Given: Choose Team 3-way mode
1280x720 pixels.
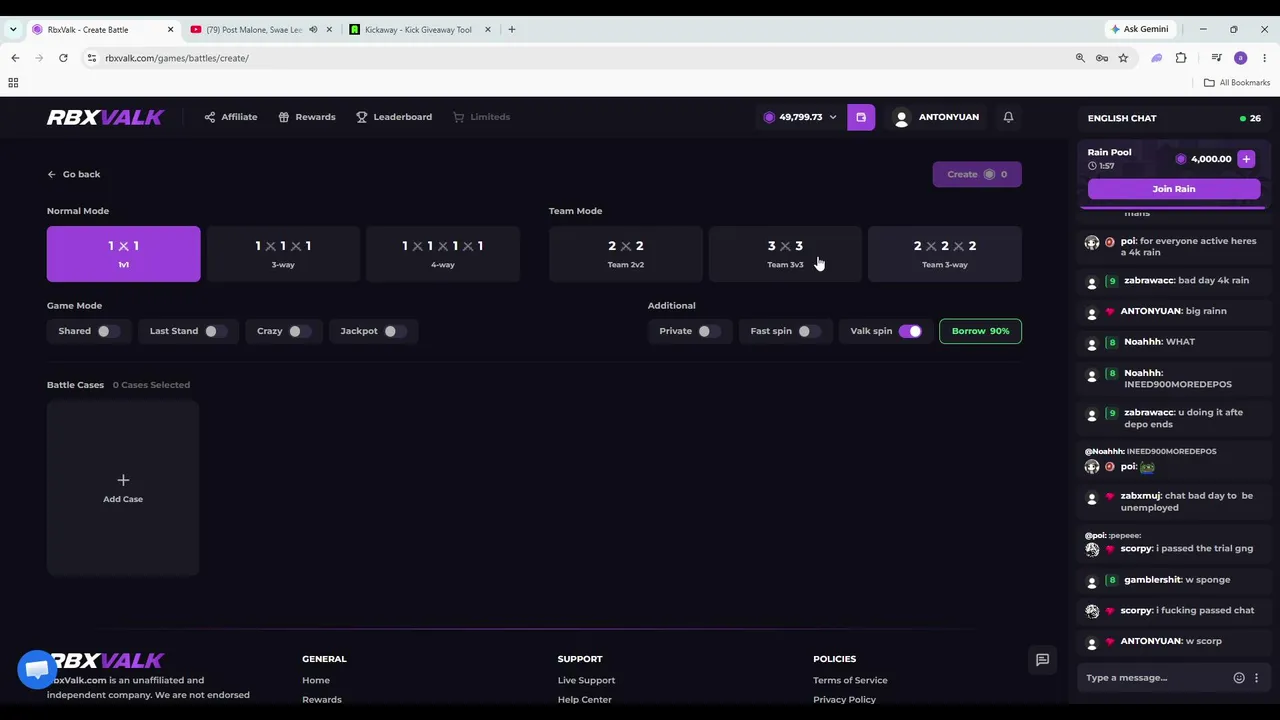Looking at the screenshot, I should coord(945,254).
